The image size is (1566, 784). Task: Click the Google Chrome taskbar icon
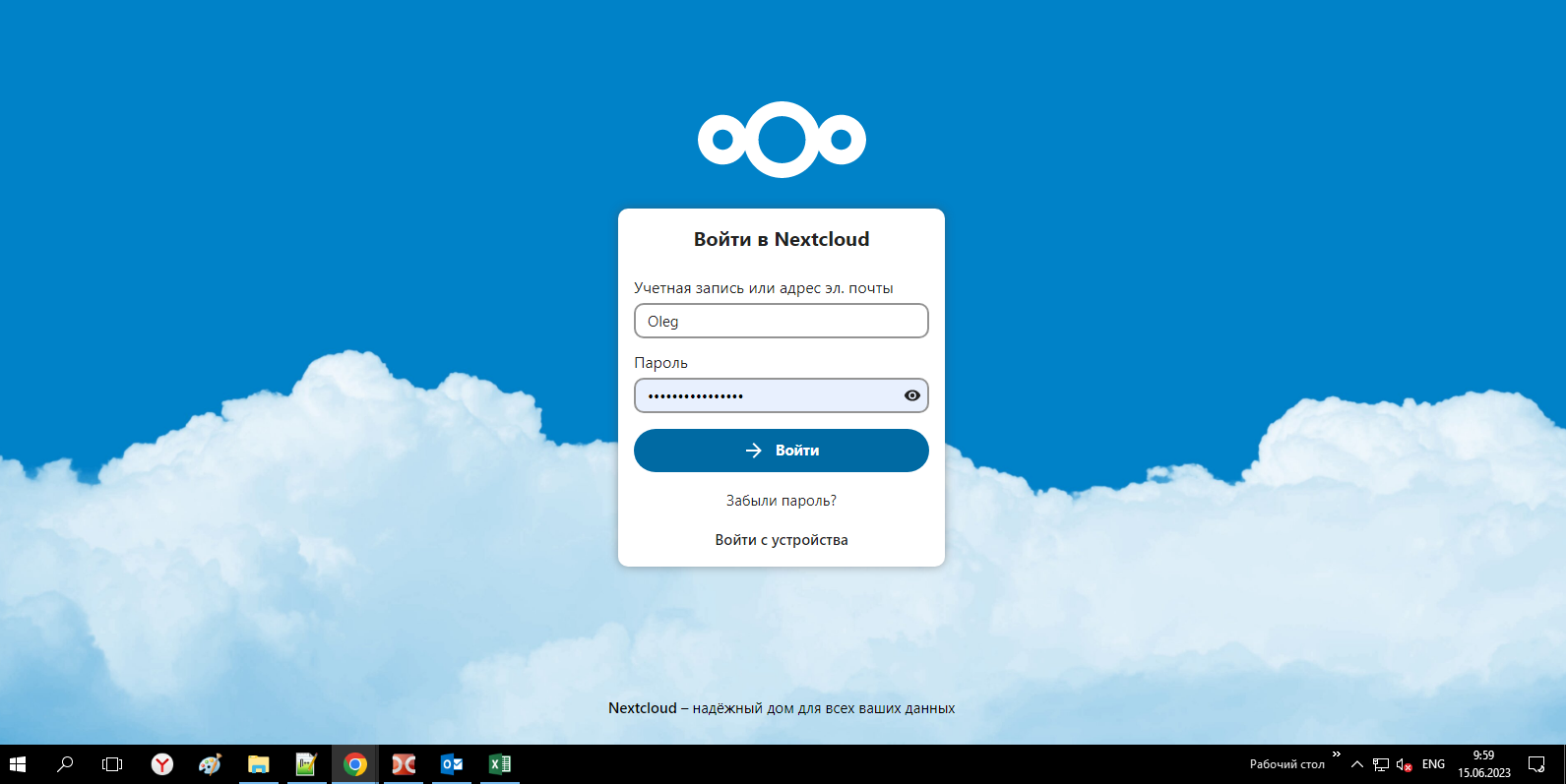(x=354, y=764)
